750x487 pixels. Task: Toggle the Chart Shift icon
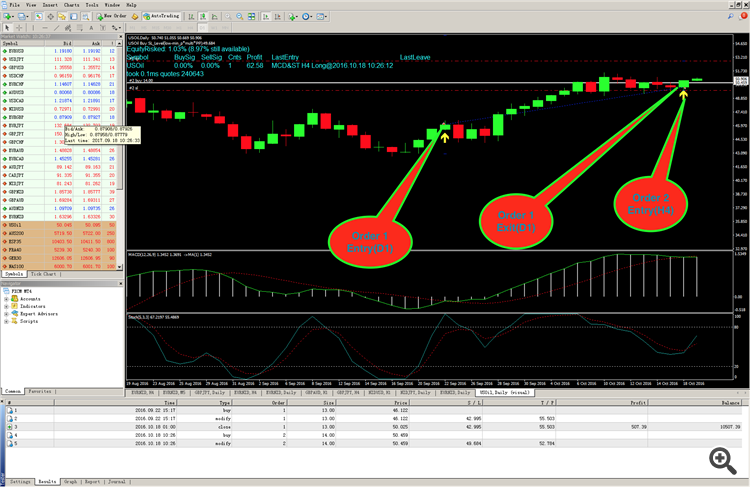277,16
